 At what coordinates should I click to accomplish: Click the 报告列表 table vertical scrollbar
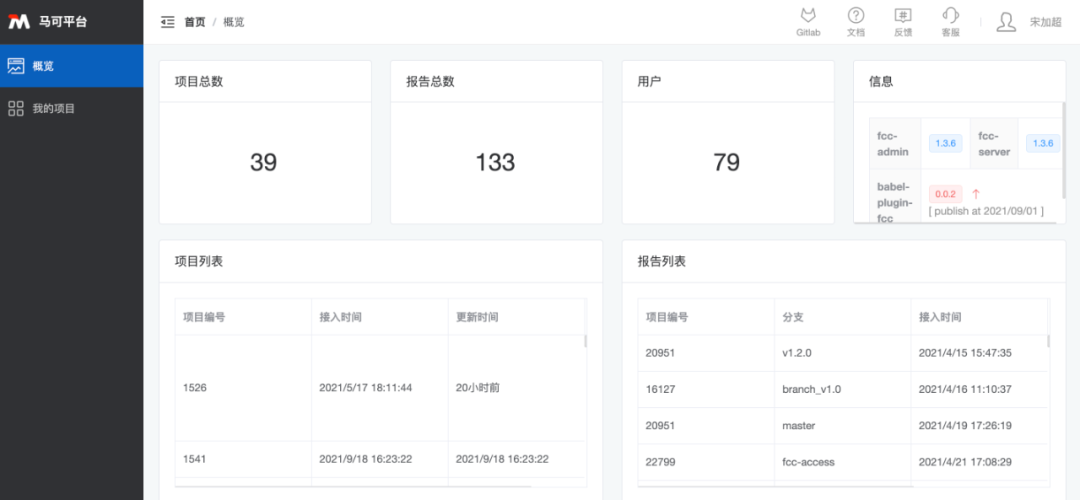pyautogui.click(x=1049, y=340)
